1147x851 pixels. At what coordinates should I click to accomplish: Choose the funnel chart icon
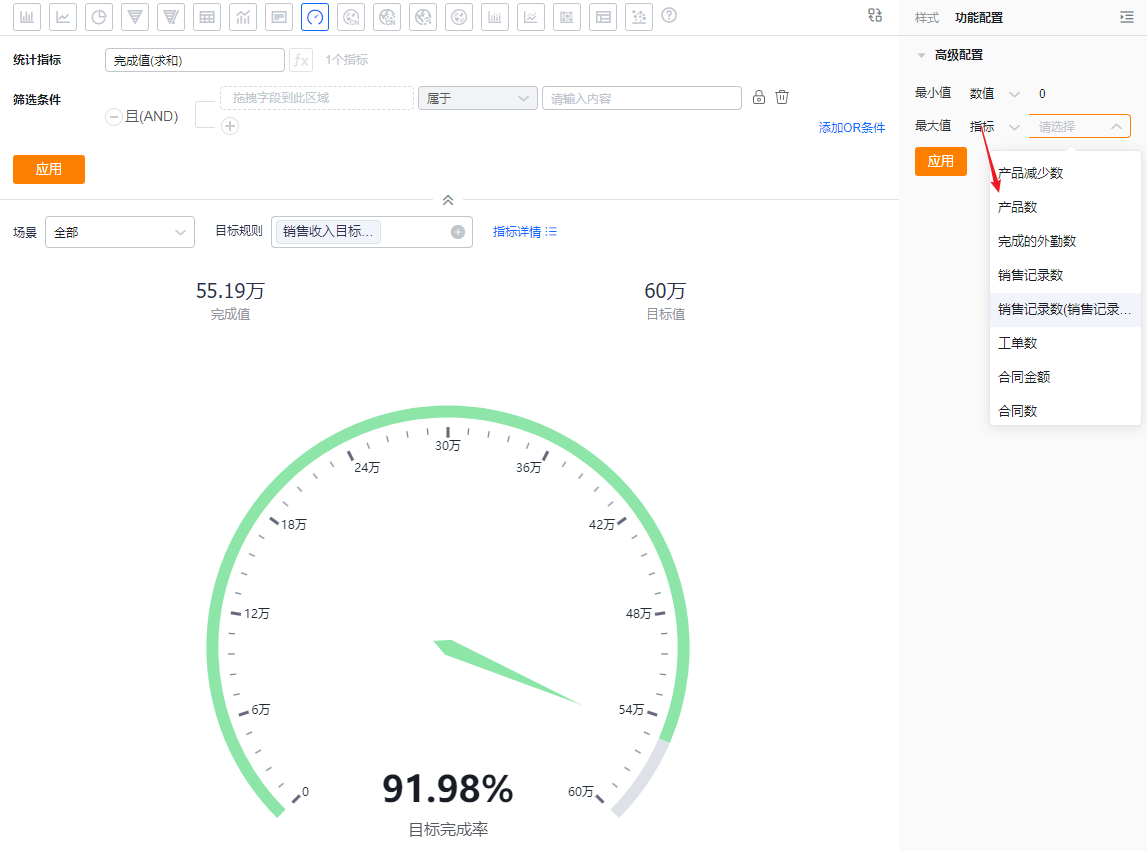tap(135, 17)
